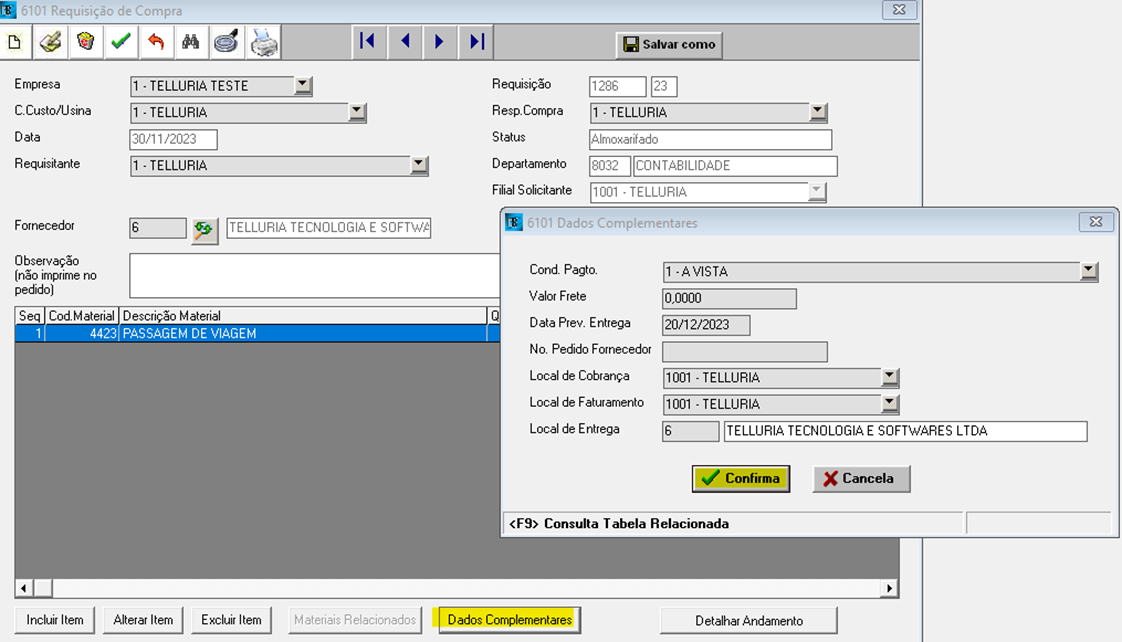Click Detalhar Andamento button
This screenshot has height=642, width=1122.
[748, 621]
